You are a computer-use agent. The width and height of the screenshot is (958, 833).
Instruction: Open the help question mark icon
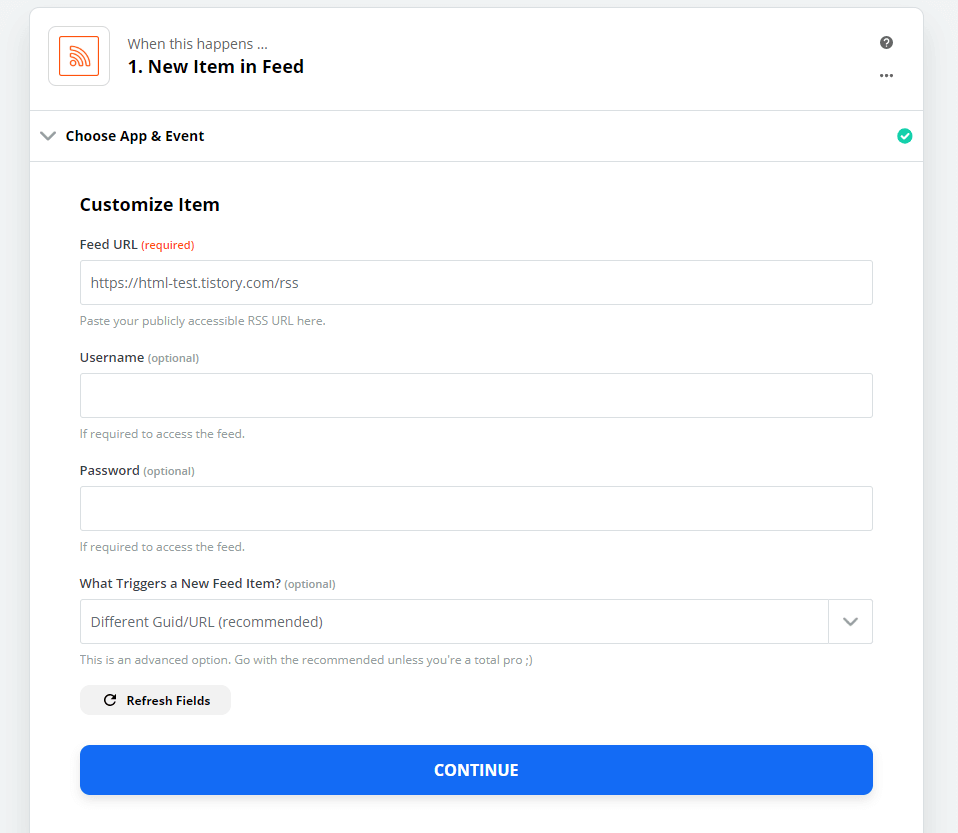[x=886, y=43]
